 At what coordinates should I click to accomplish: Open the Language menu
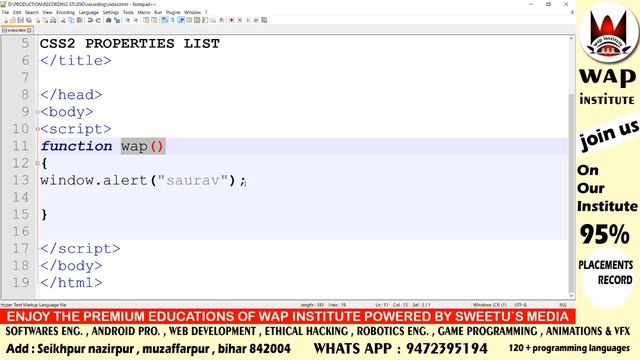(x=89, y=12)
